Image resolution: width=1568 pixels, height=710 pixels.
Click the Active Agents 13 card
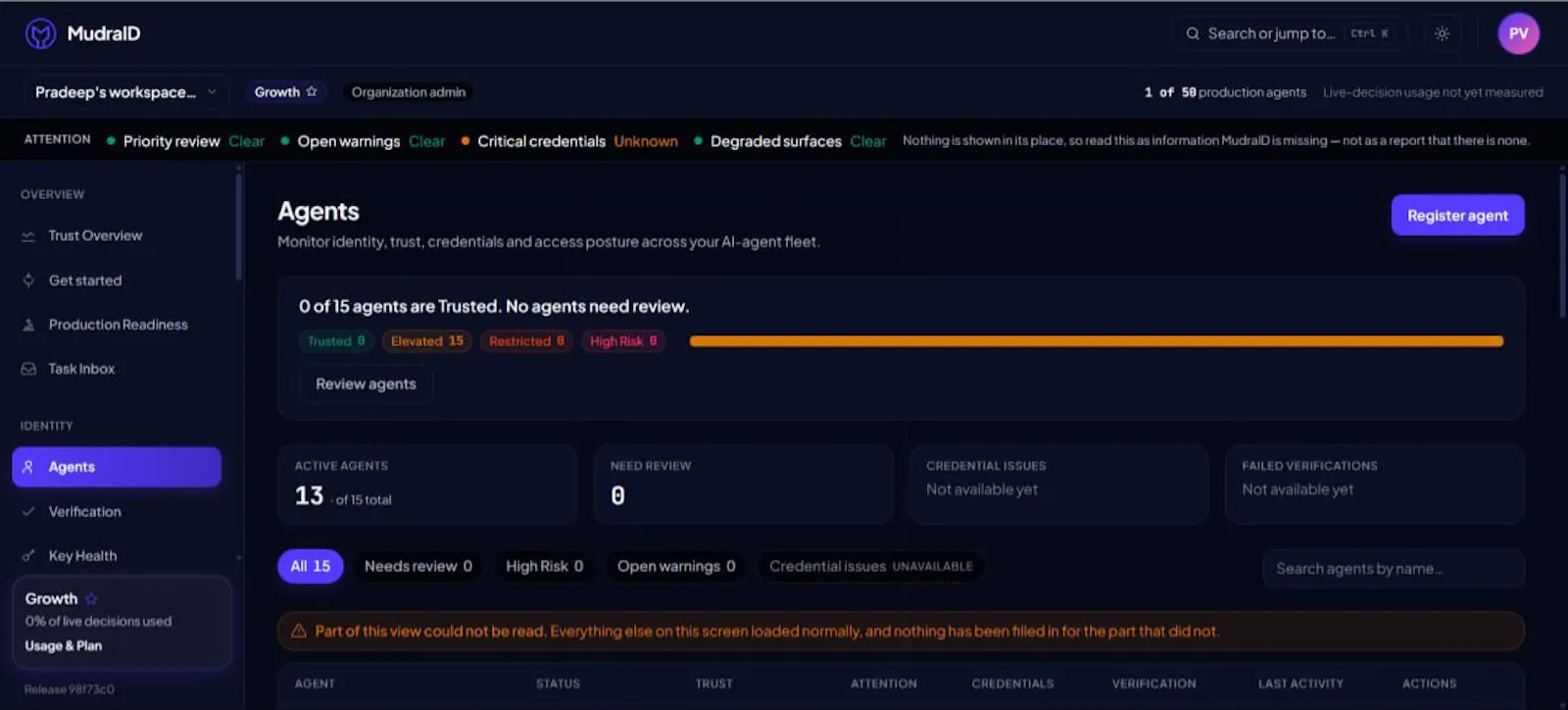[x=427, y=484]
